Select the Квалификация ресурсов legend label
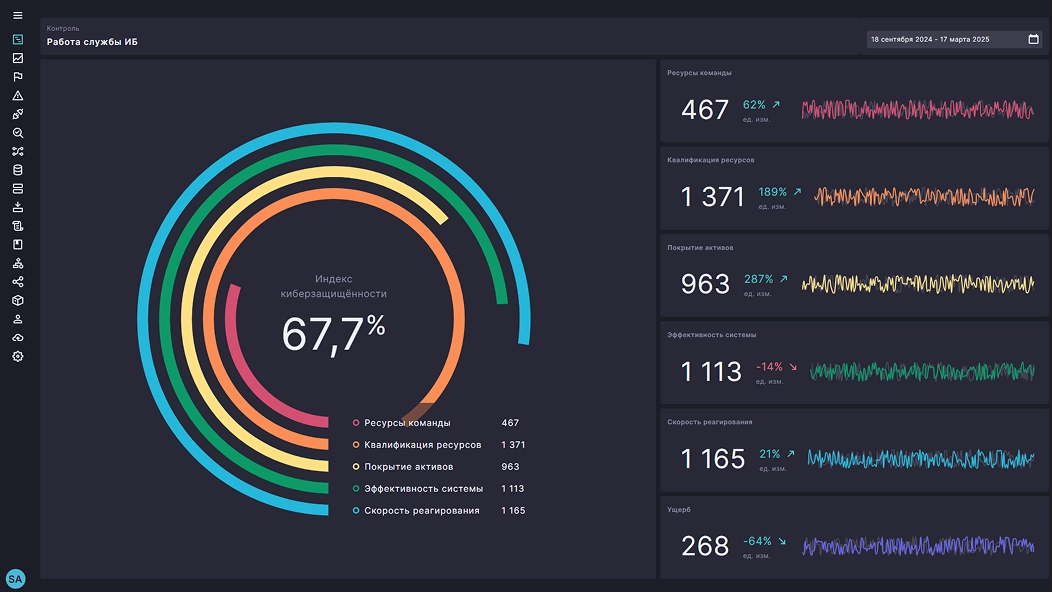 [x=422, y=445]
